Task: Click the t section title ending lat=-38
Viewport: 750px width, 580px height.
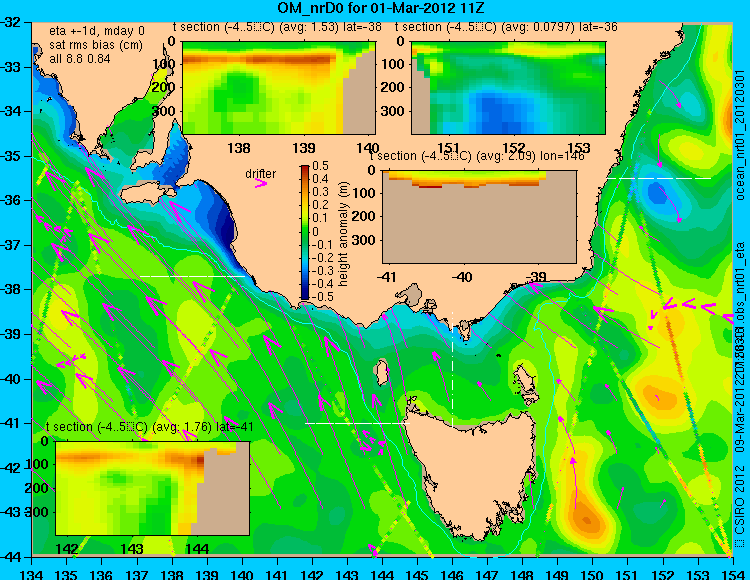Action: click(x=277, y=27)
